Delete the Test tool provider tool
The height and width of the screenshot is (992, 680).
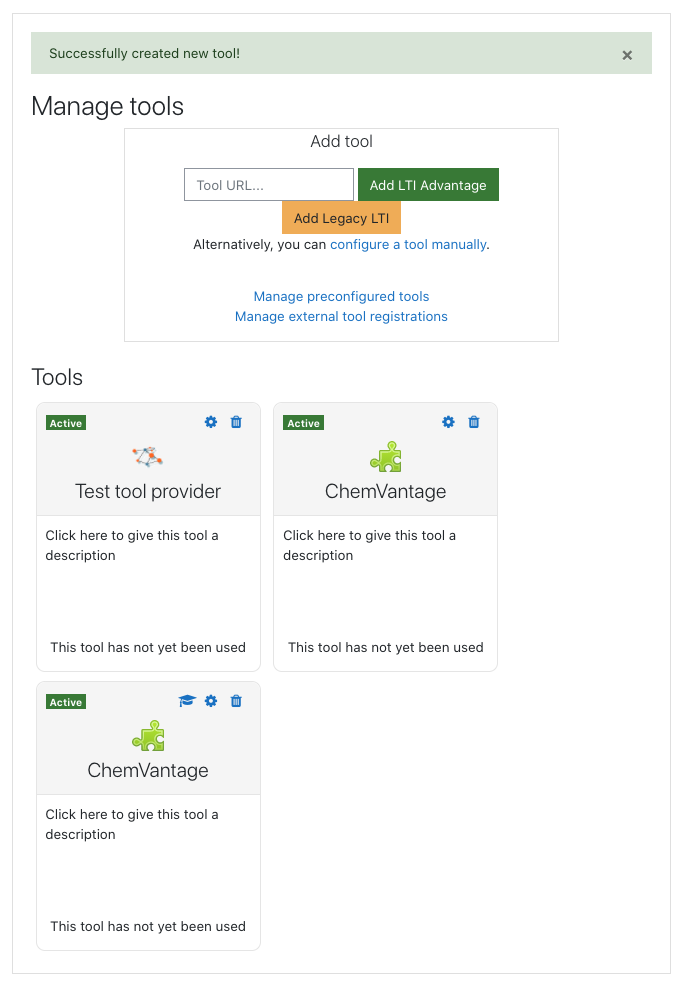coord(236,422)
